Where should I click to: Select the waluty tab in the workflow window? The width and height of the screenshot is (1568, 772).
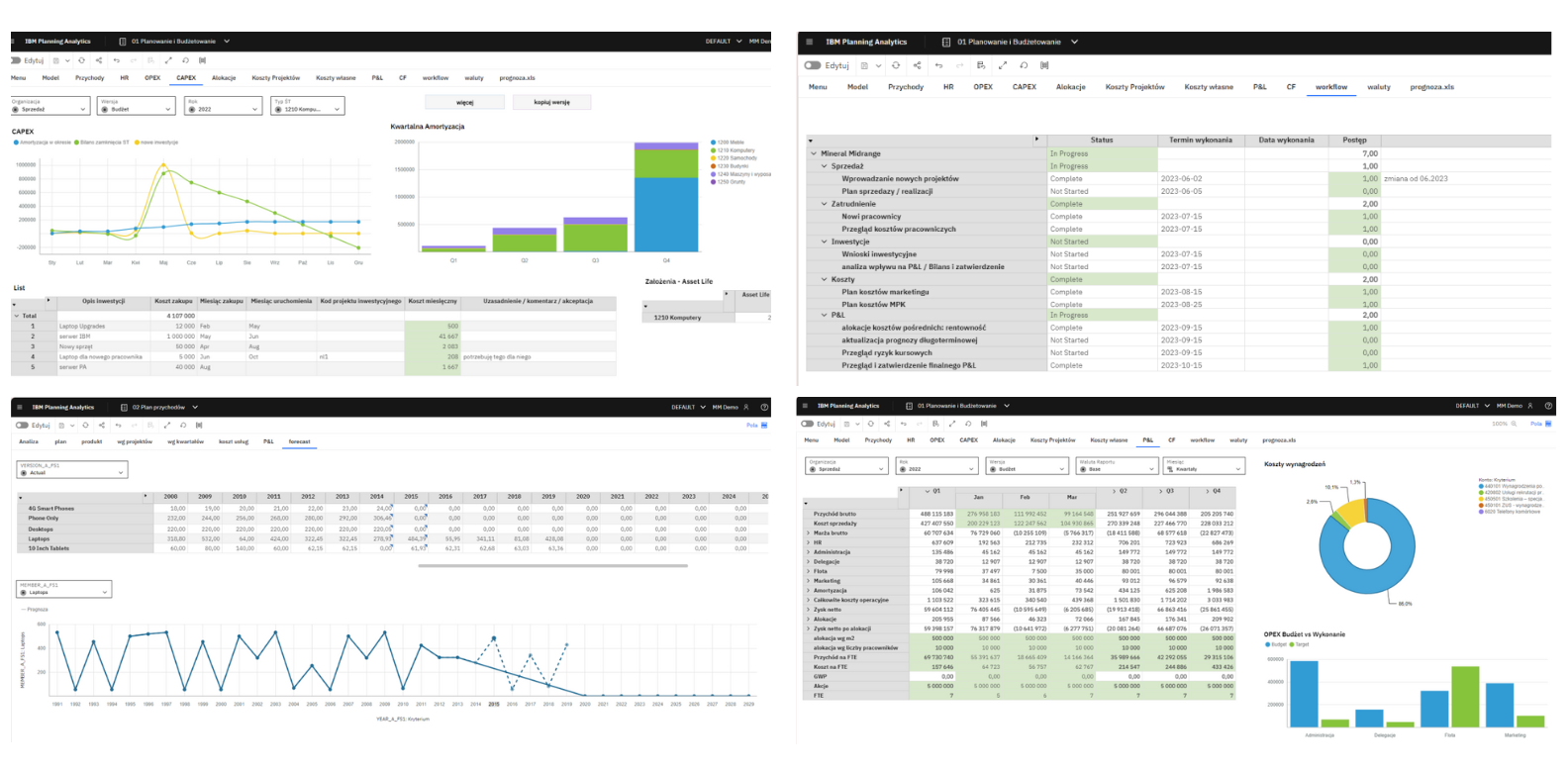coord(1379,87)
